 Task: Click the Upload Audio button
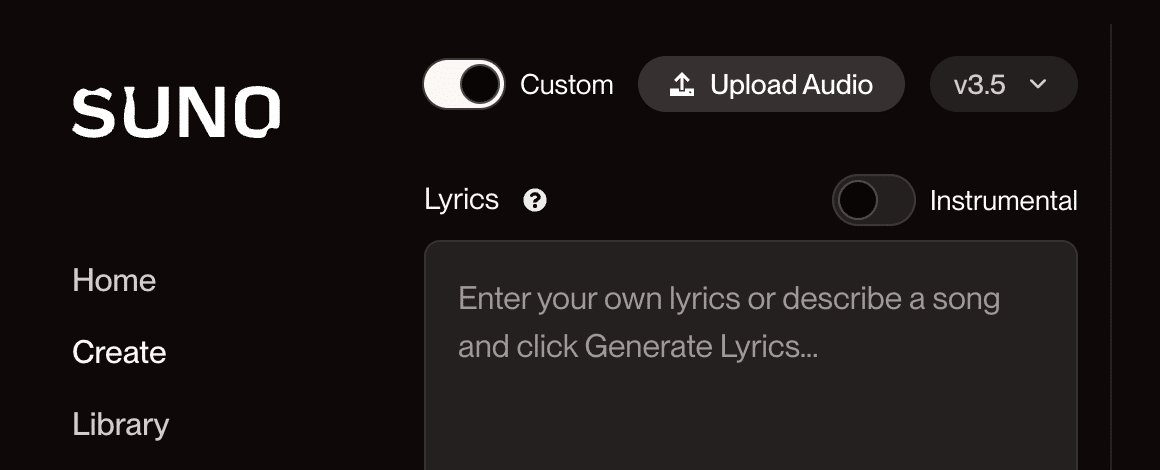point(771,84)
